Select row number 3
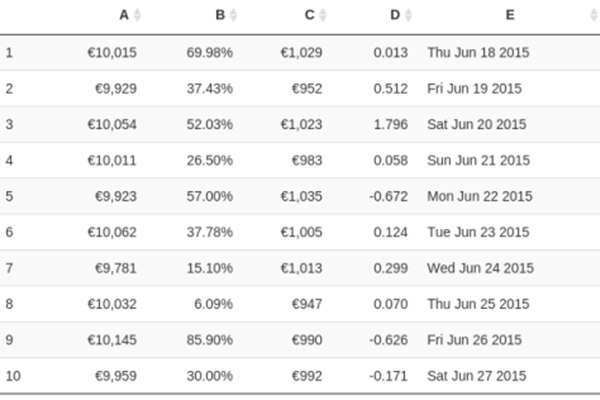Screen dimensions: 600x400 click(9, 124)
